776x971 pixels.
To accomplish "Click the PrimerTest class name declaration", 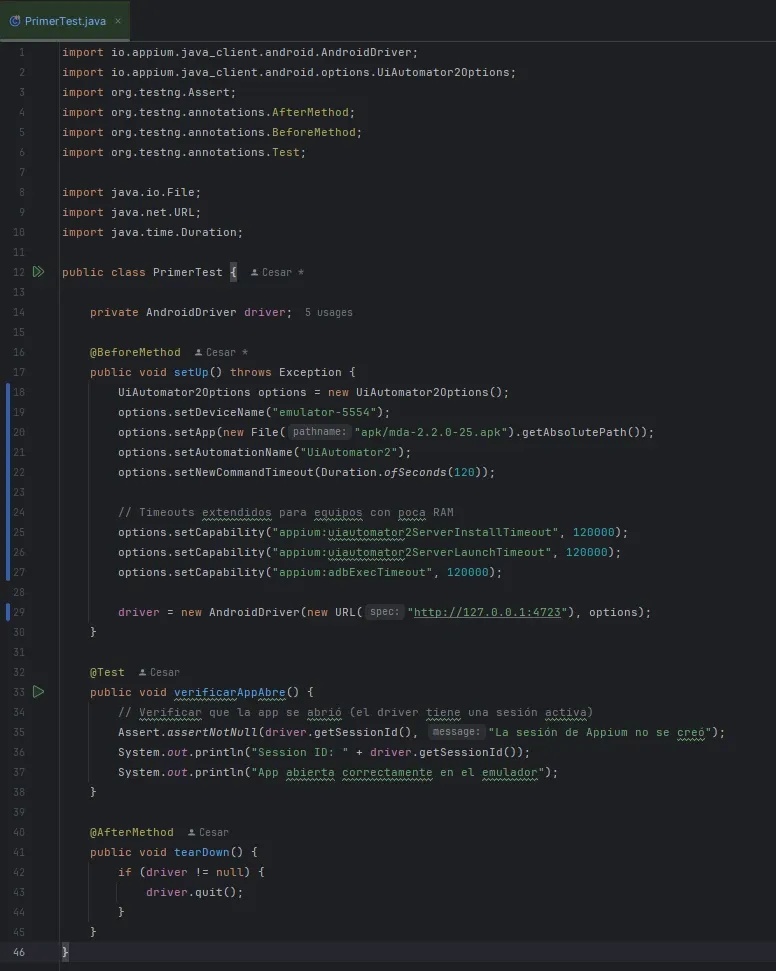I will click(188, 272).
